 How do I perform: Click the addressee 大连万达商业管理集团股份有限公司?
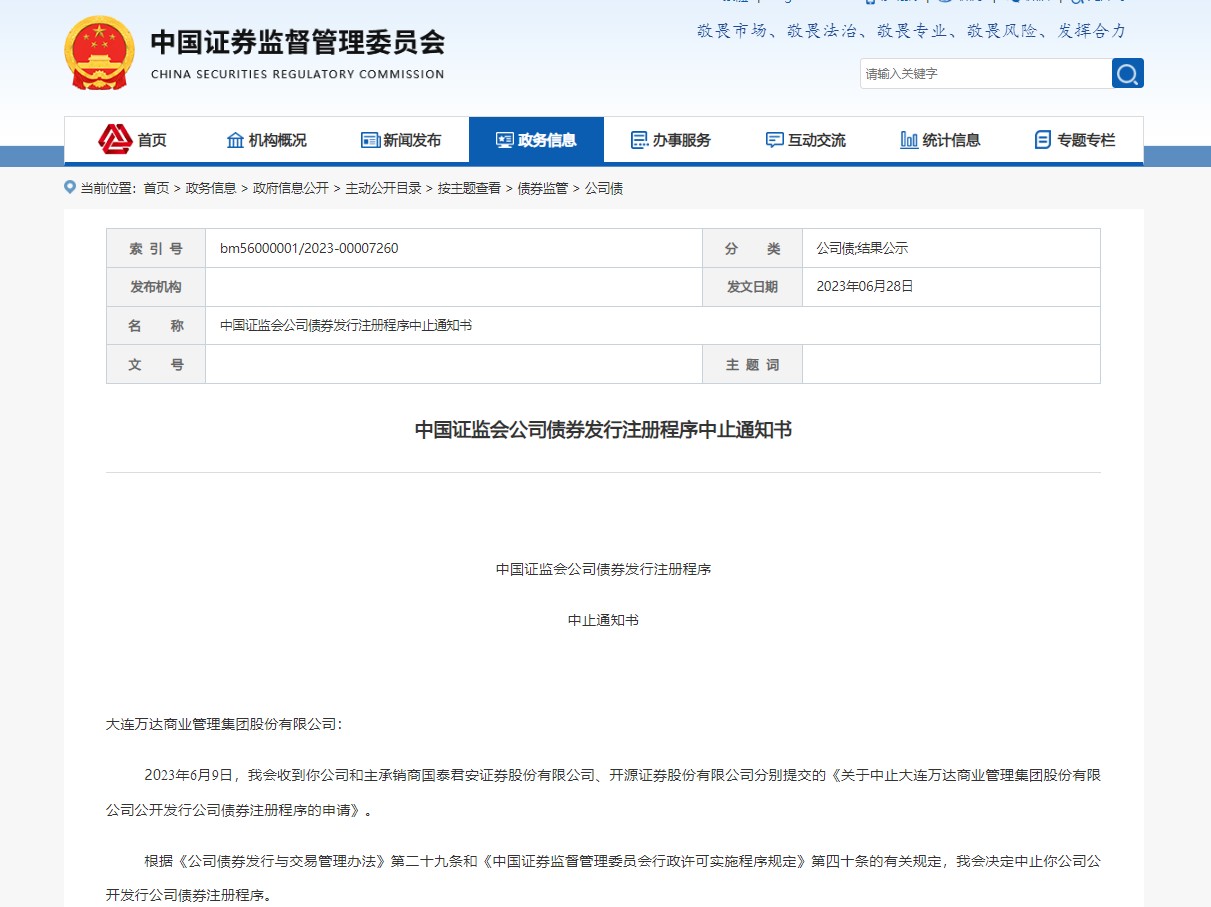point(224,724)
